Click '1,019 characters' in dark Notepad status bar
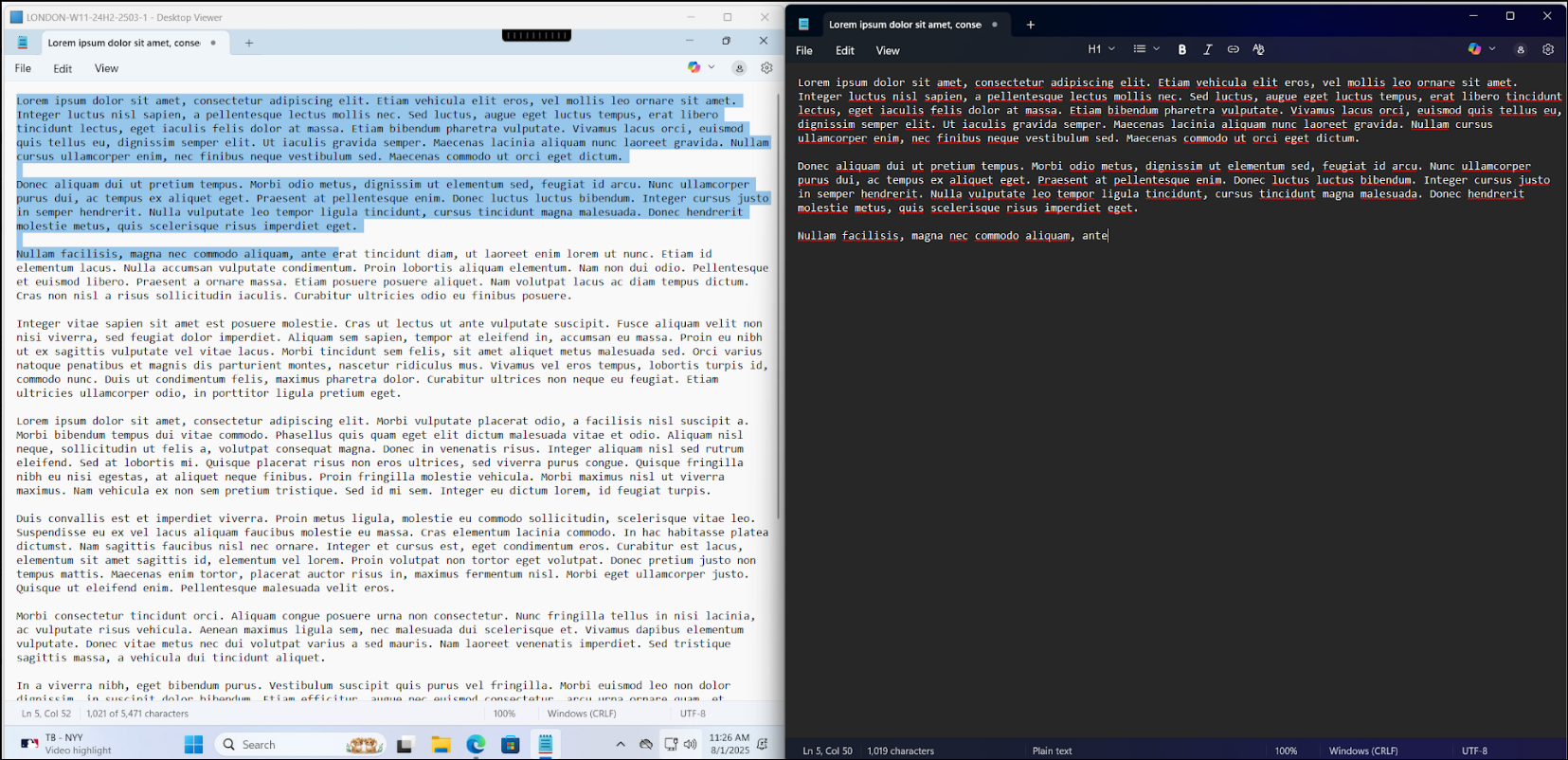The height and width of the screenshot is (760, 1568). (x=900, y=751)
